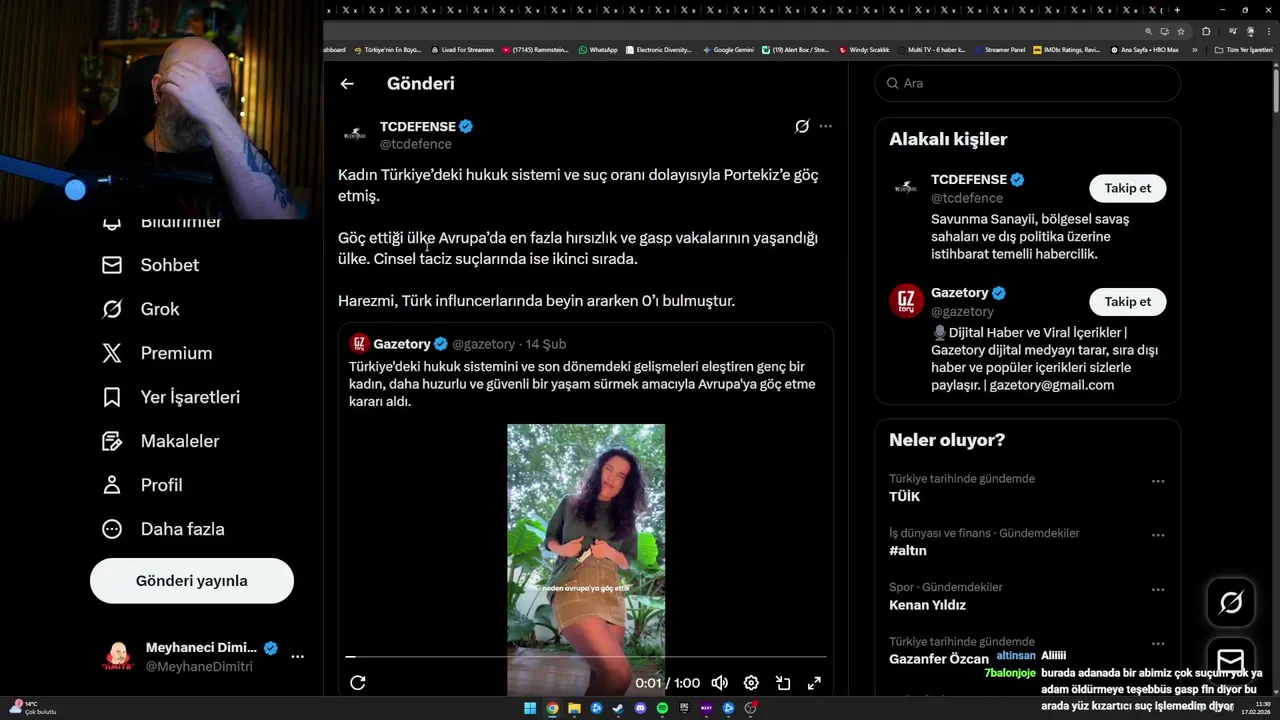Open Grok explain icon on TCDEFENSE post
The width and height of the screenshot is (1280, 720).
coord(802,126)
